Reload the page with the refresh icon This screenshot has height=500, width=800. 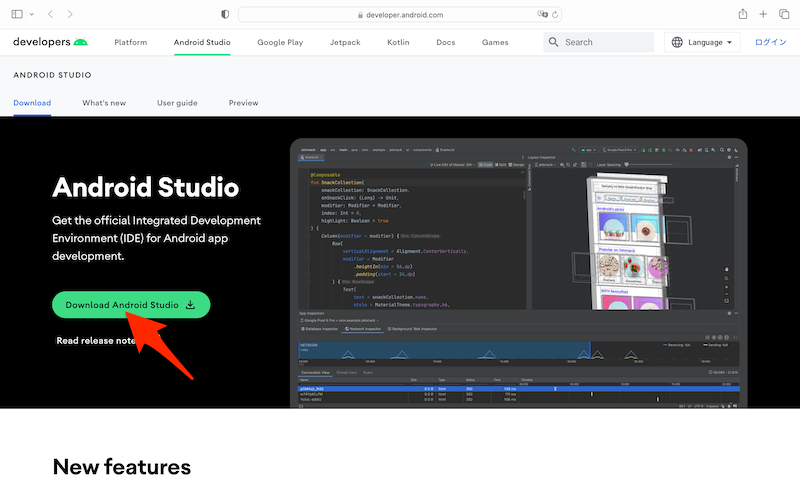pos(556,14)
